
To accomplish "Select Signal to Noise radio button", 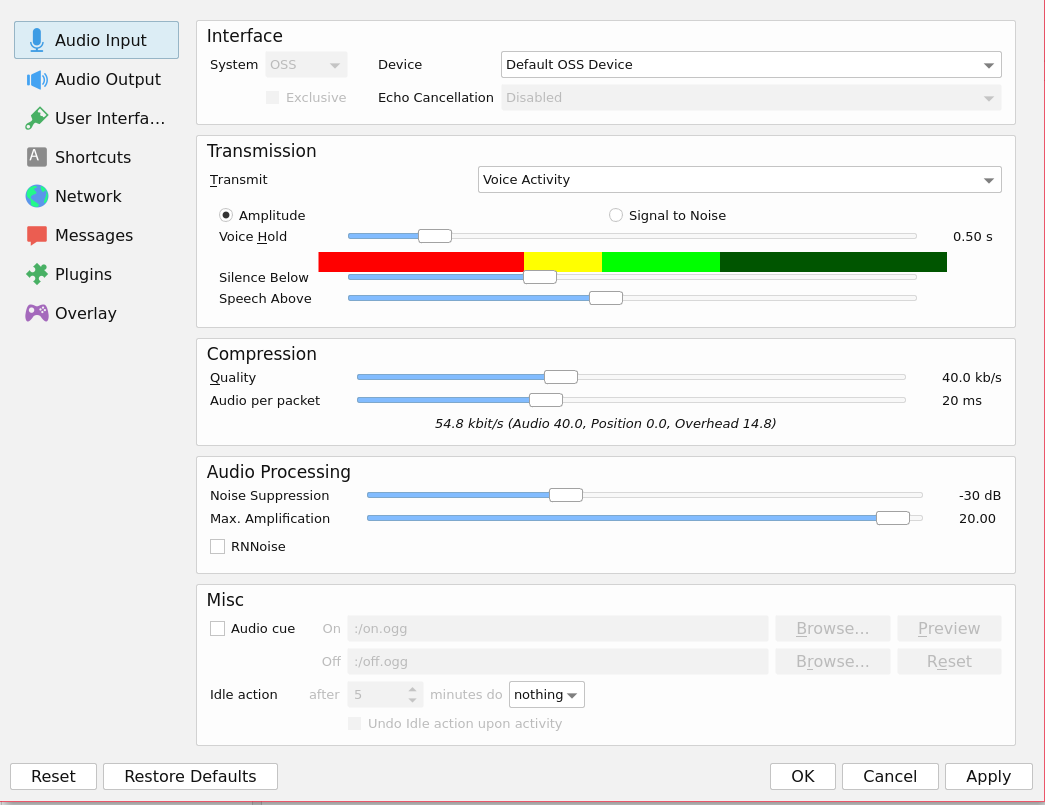I will (x=616, y=216).
